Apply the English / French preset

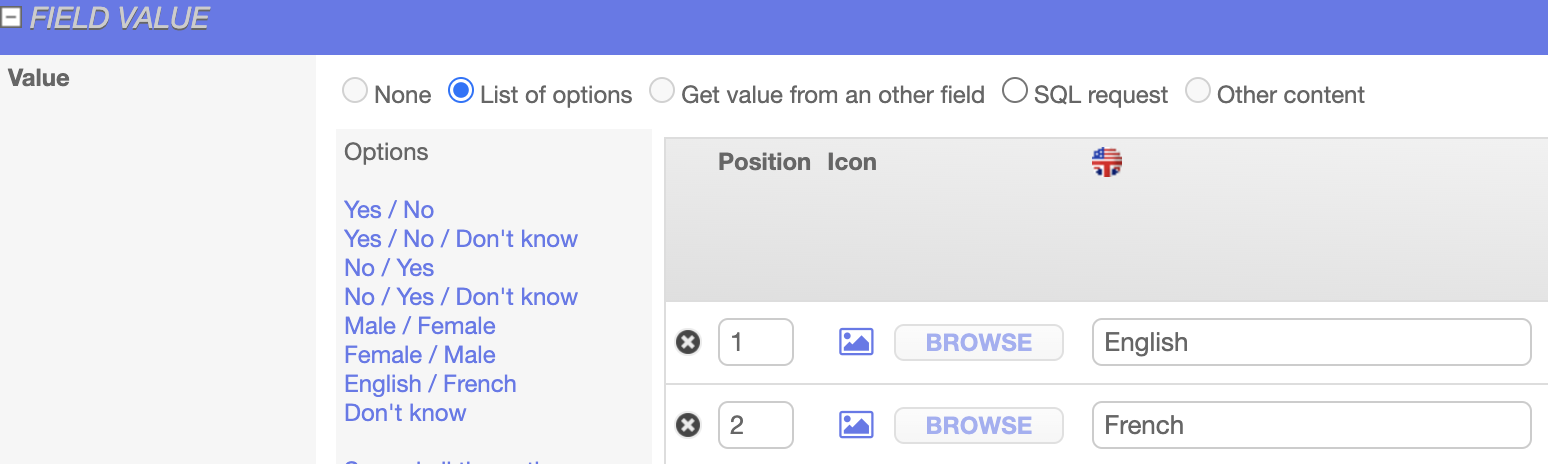(x=430, y=384)
